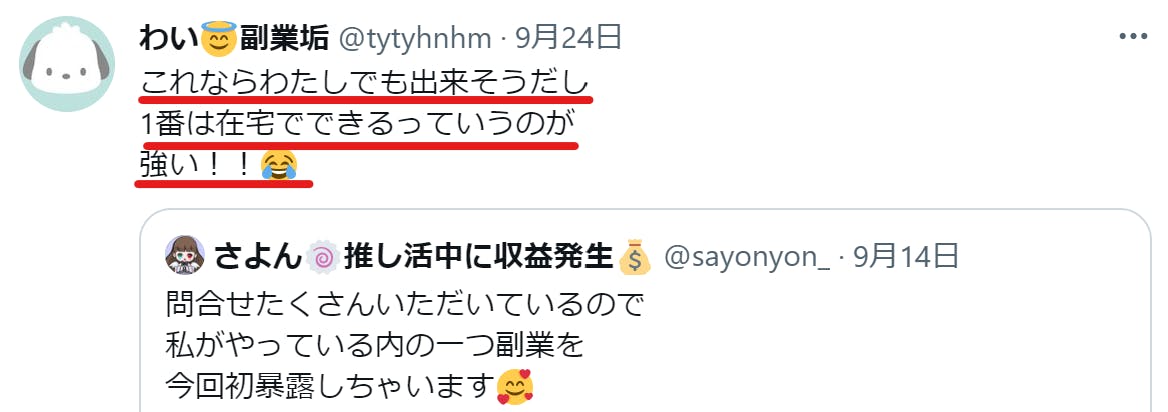Click the angel halo emoji in わい's name
This screenshot has height=412, width=1168.
[218, 37]
